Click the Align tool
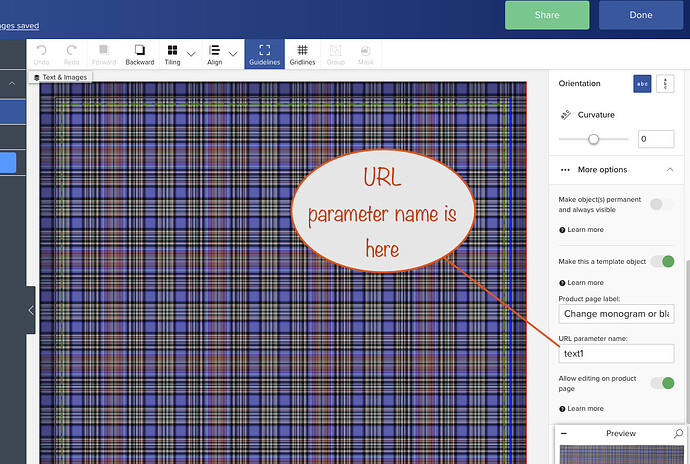The height and width of the screenshot is (464, 690). coord(214,55)
